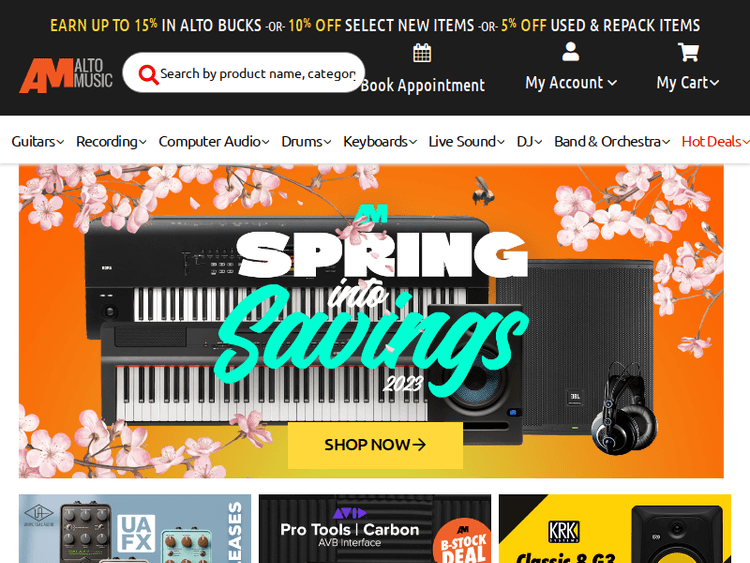The width and height of the screenshot is (750, 563).
Task: Click the shopping cart icon
Action: point(688,52)
